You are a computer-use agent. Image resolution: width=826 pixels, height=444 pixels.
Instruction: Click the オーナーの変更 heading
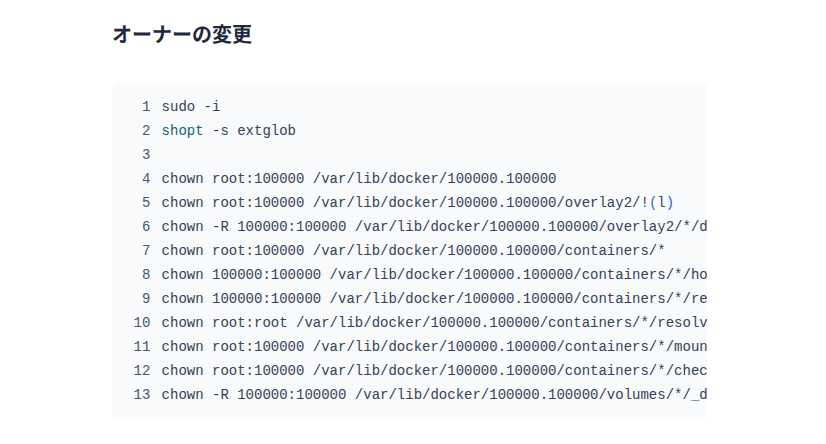coord(182,35)
